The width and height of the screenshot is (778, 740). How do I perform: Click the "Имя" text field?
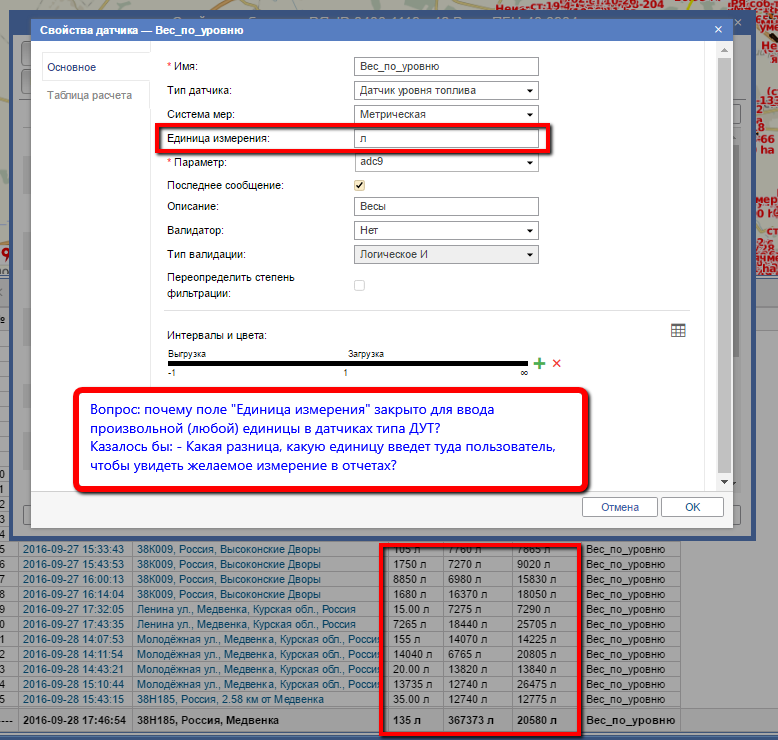[x=446, y=67]
